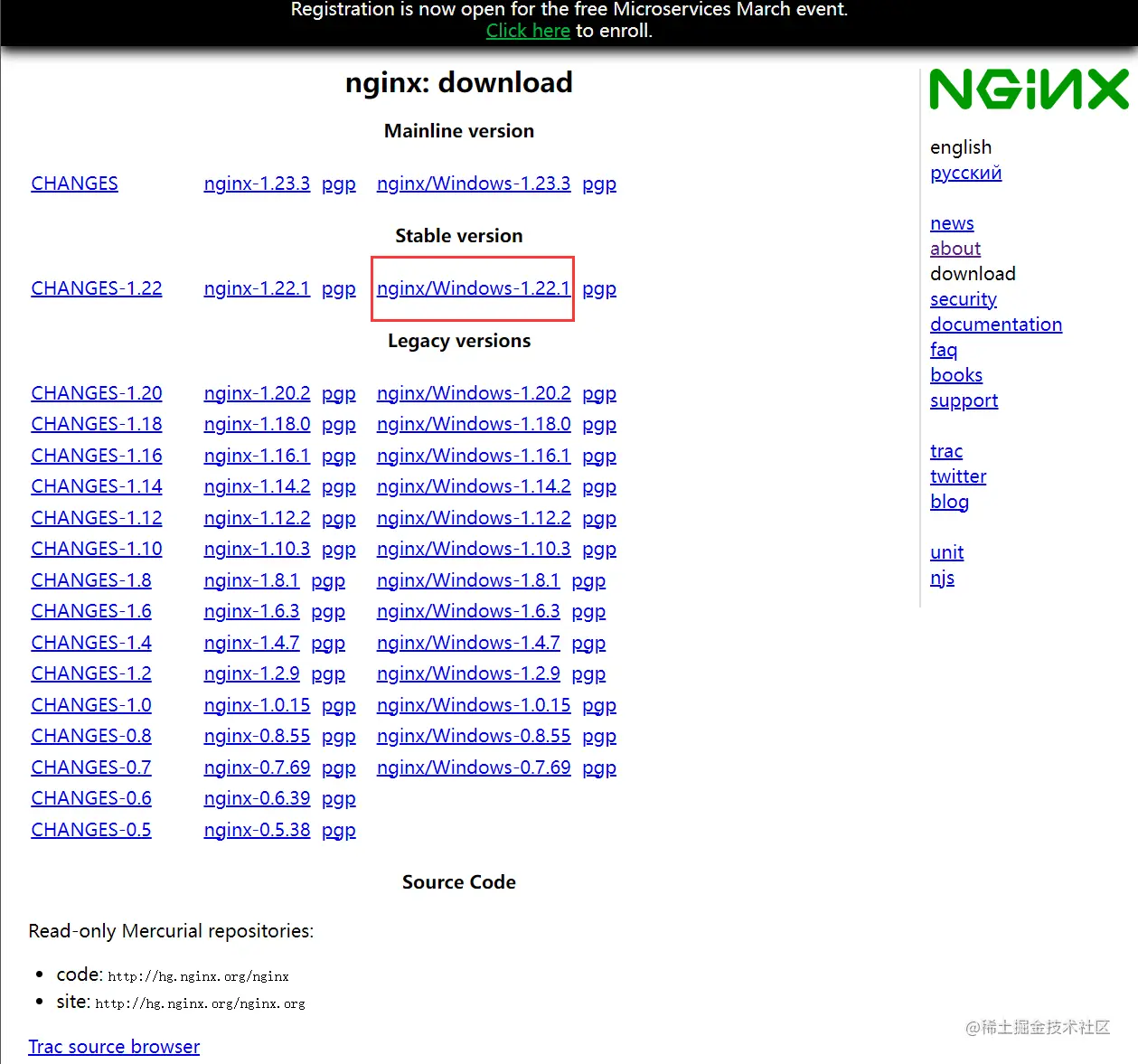Visit the nginx faq page
The image size is (1138, 1064).
[944, 350]
